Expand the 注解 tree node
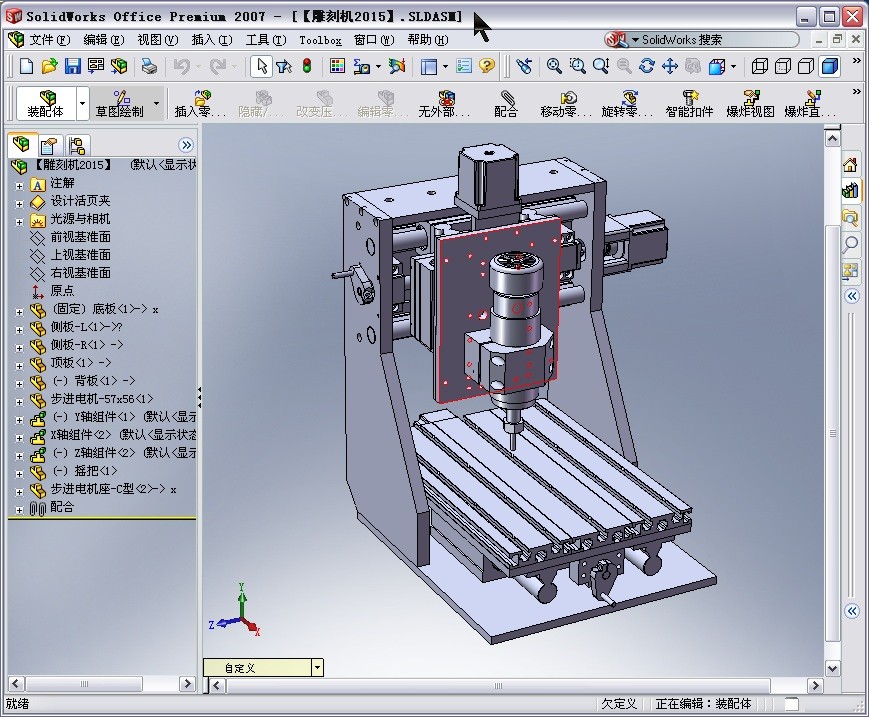Screen dimensions: 869x717 tap(20, 186)
